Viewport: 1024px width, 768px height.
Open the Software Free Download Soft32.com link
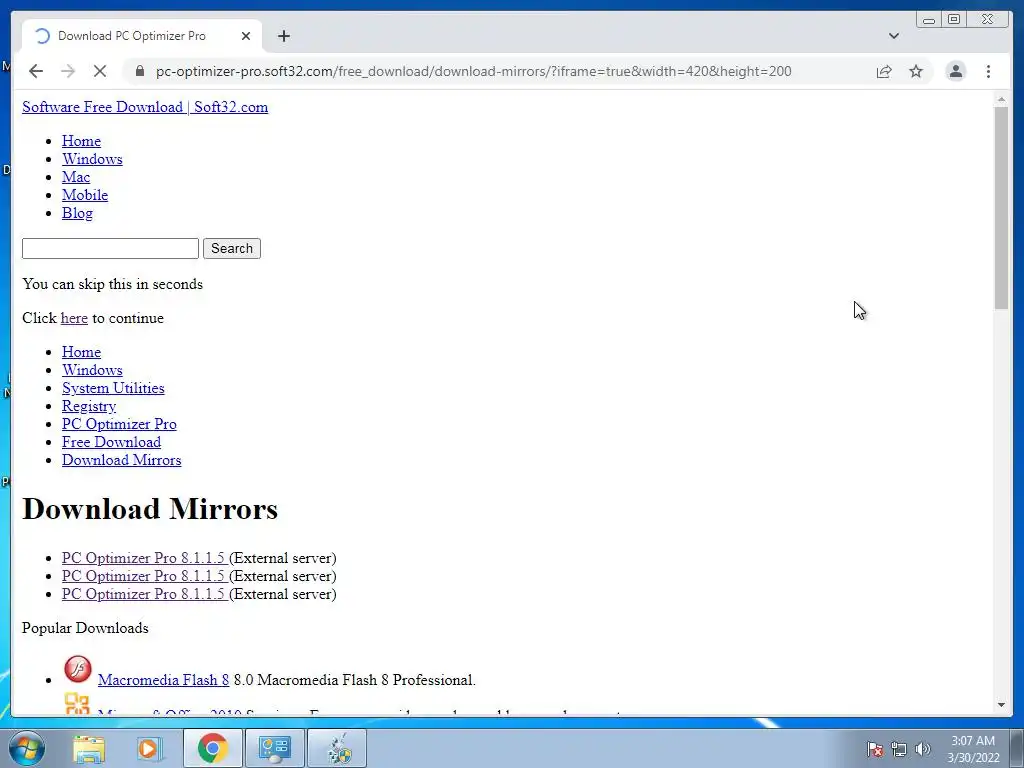[145, 107]
